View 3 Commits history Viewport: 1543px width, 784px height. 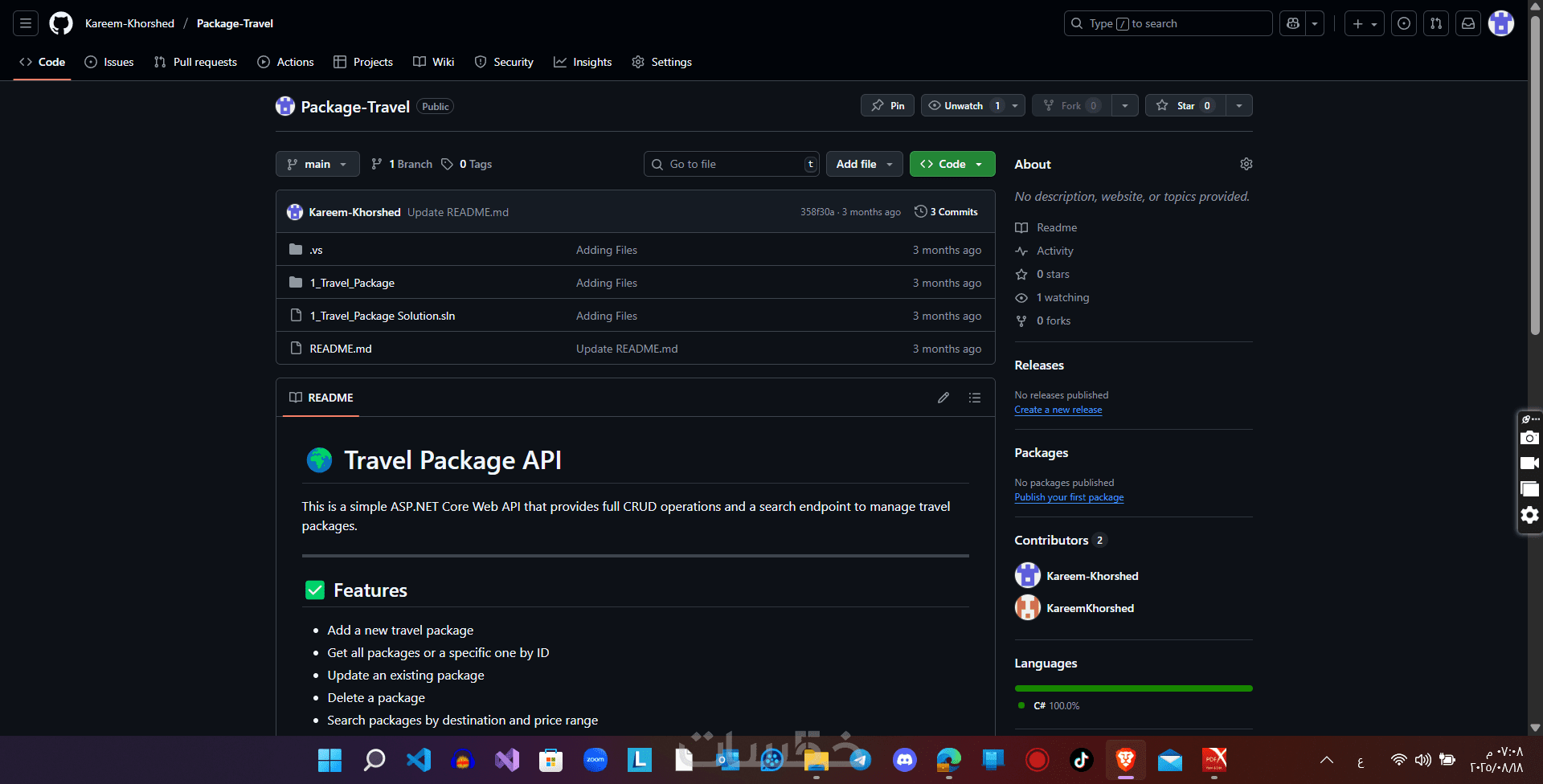point(947,212)
